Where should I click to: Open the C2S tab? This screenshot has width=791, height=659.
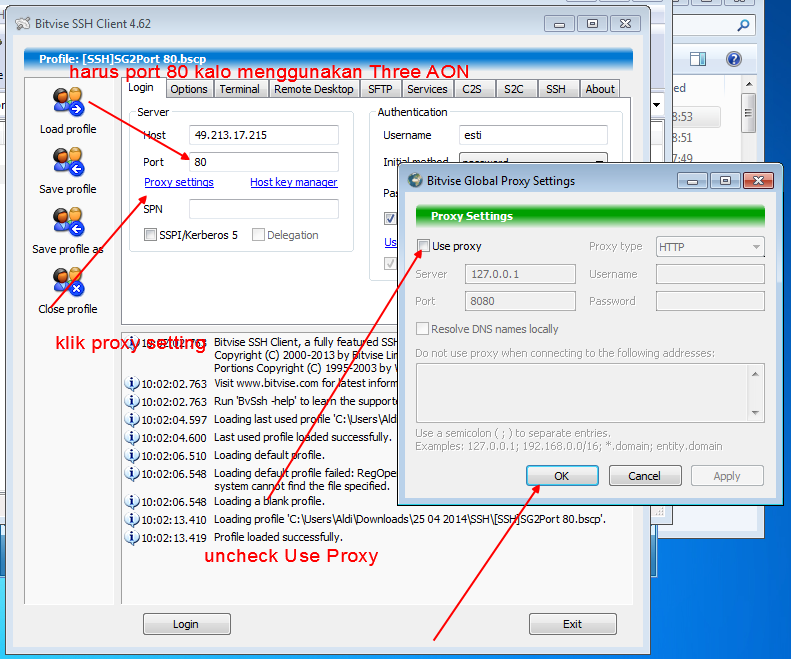click(472, 89)
